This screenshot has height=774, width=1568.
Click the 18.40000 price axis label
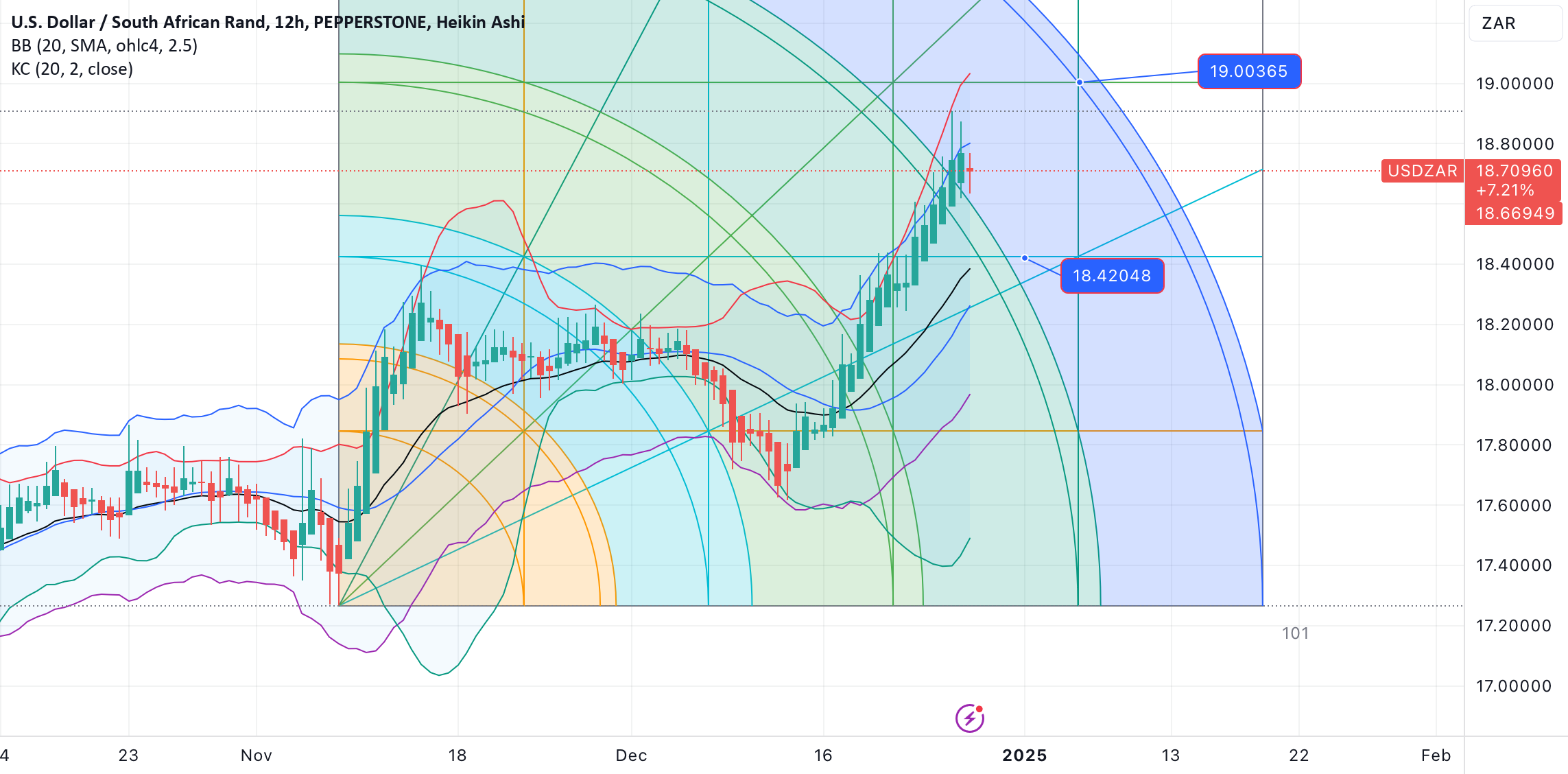click(1515, 264)
